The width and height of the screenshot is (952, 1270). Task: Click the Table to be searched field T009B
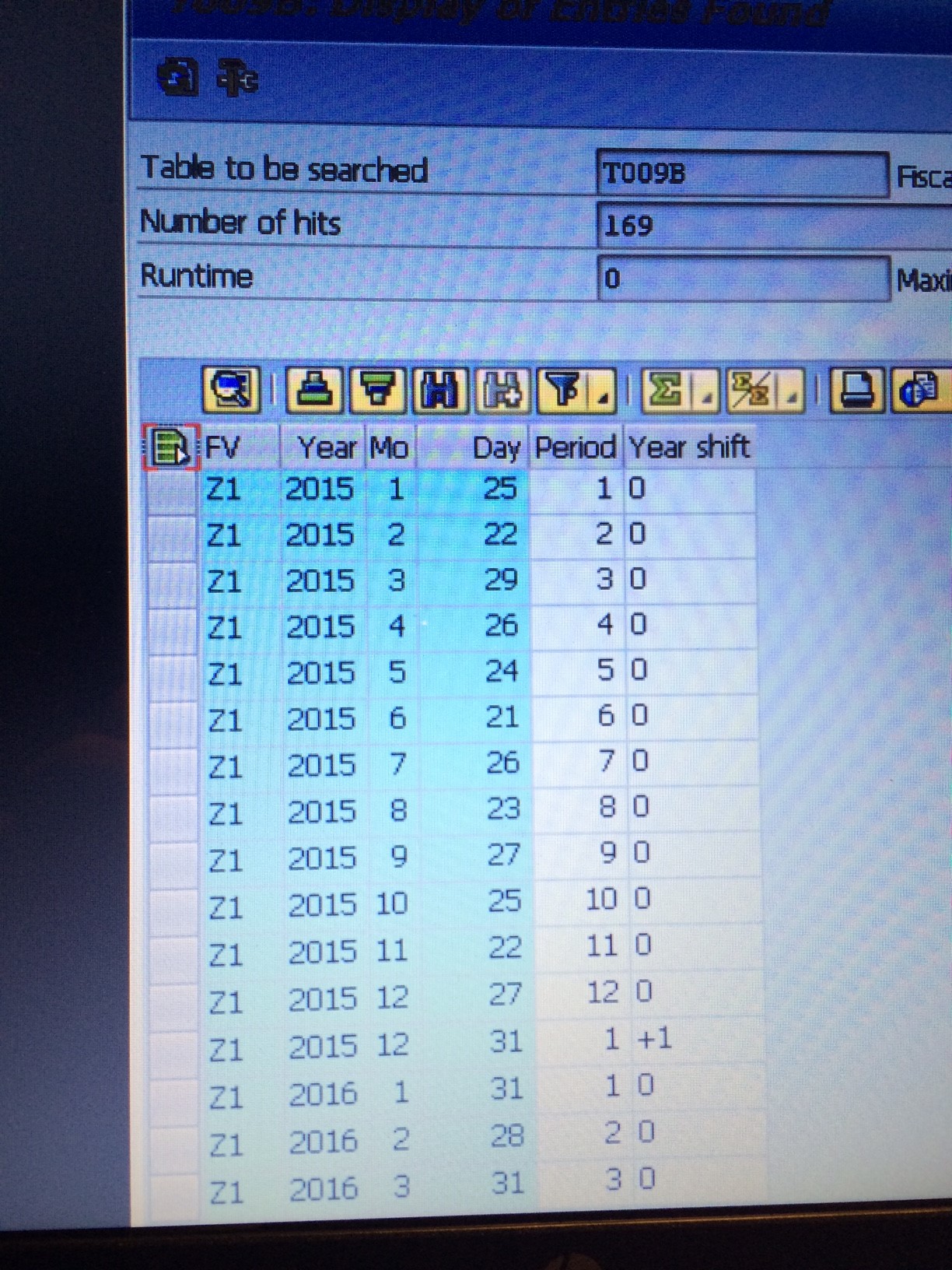pos(741,173)
